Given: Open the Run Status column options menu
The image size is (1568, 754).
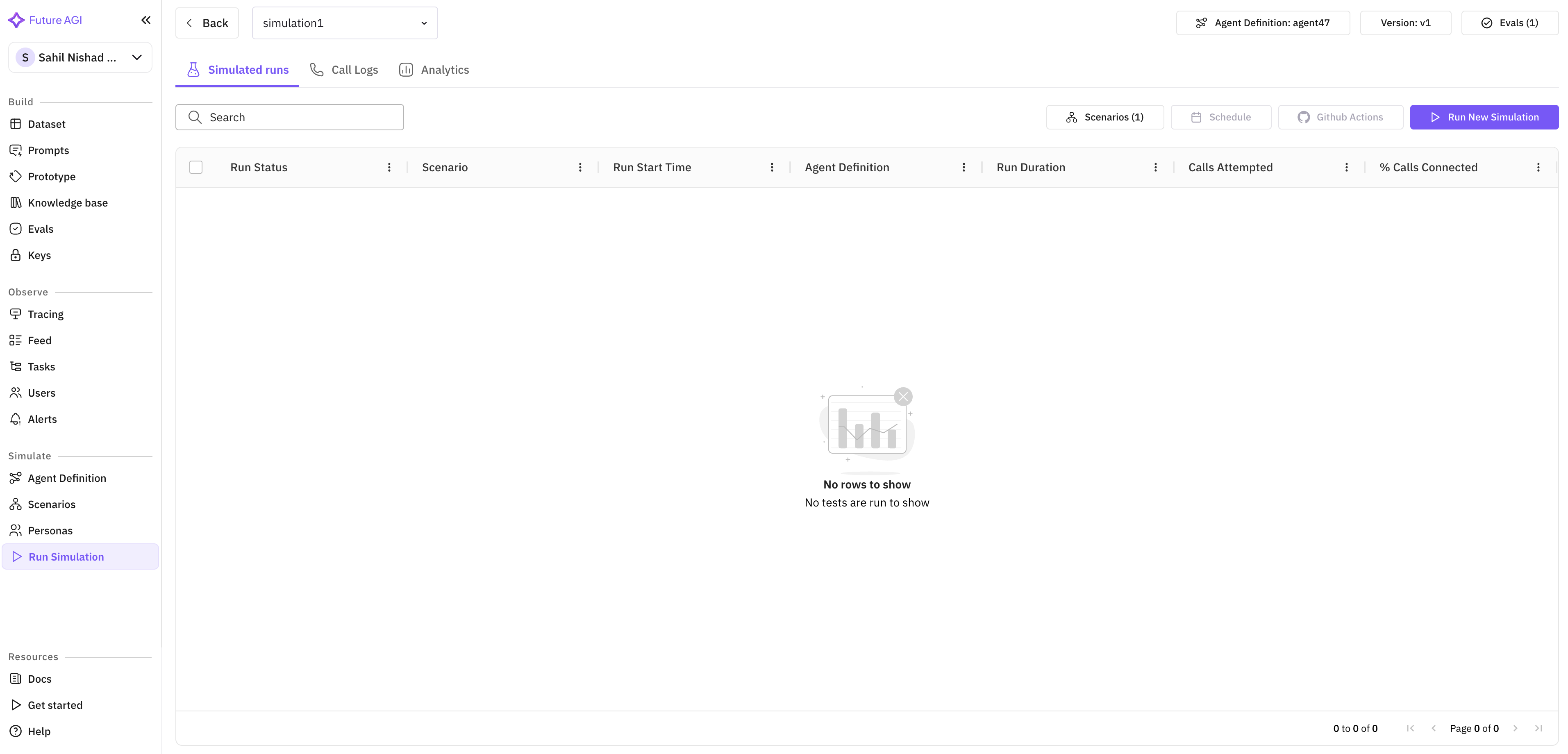Looking at the screenshot, I should click(x=390, y=167).
